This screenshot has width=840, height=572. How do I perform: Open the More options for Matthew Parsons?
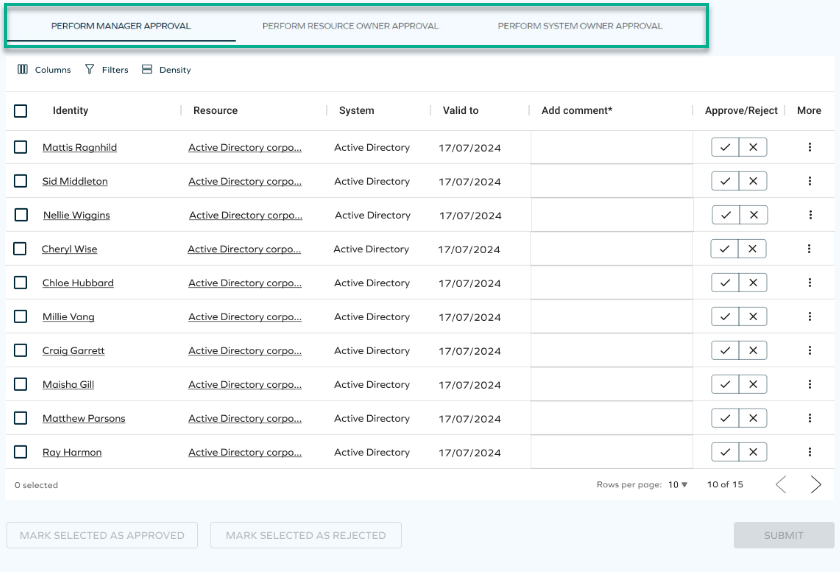(809, 418)
